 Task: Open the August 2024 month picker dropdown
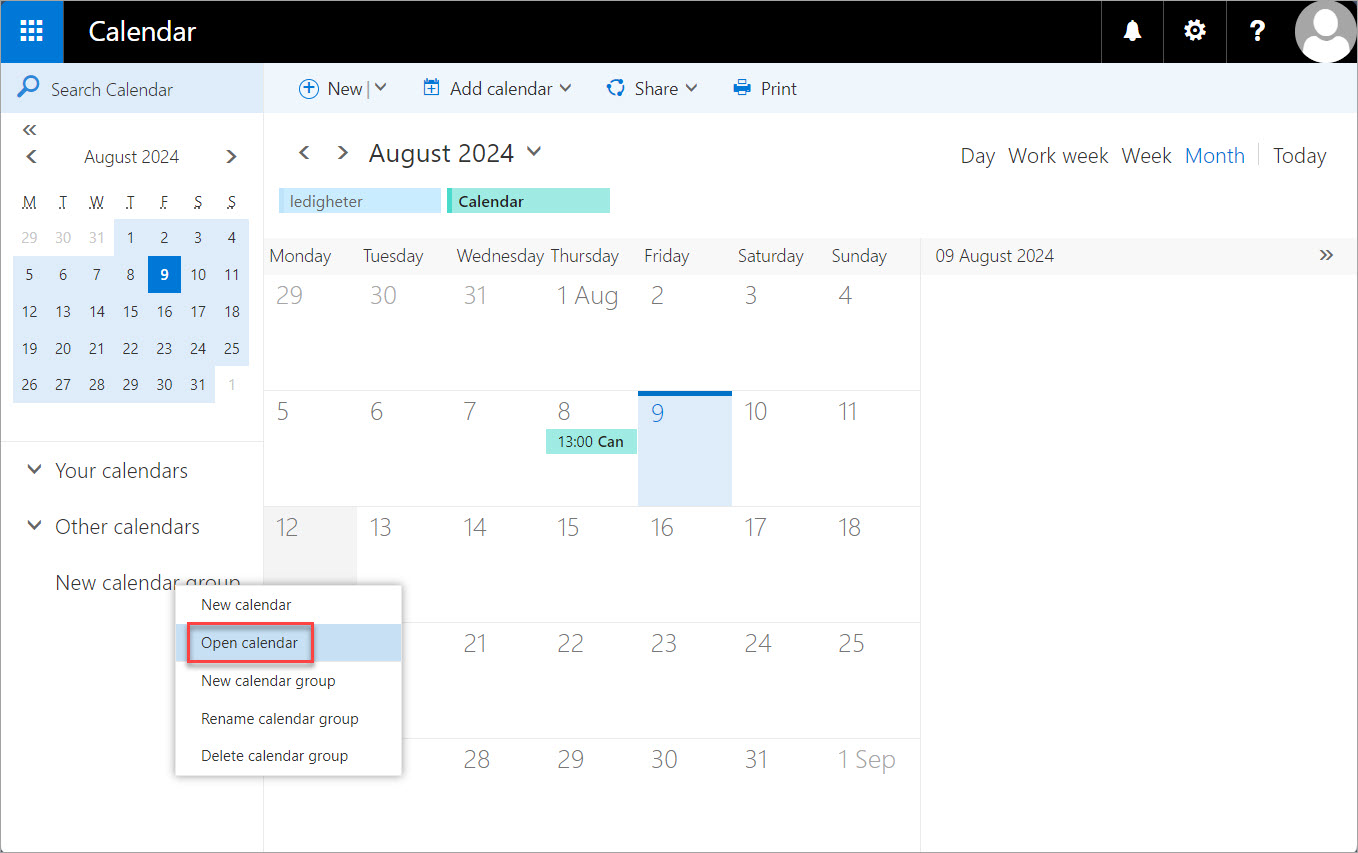534,152
